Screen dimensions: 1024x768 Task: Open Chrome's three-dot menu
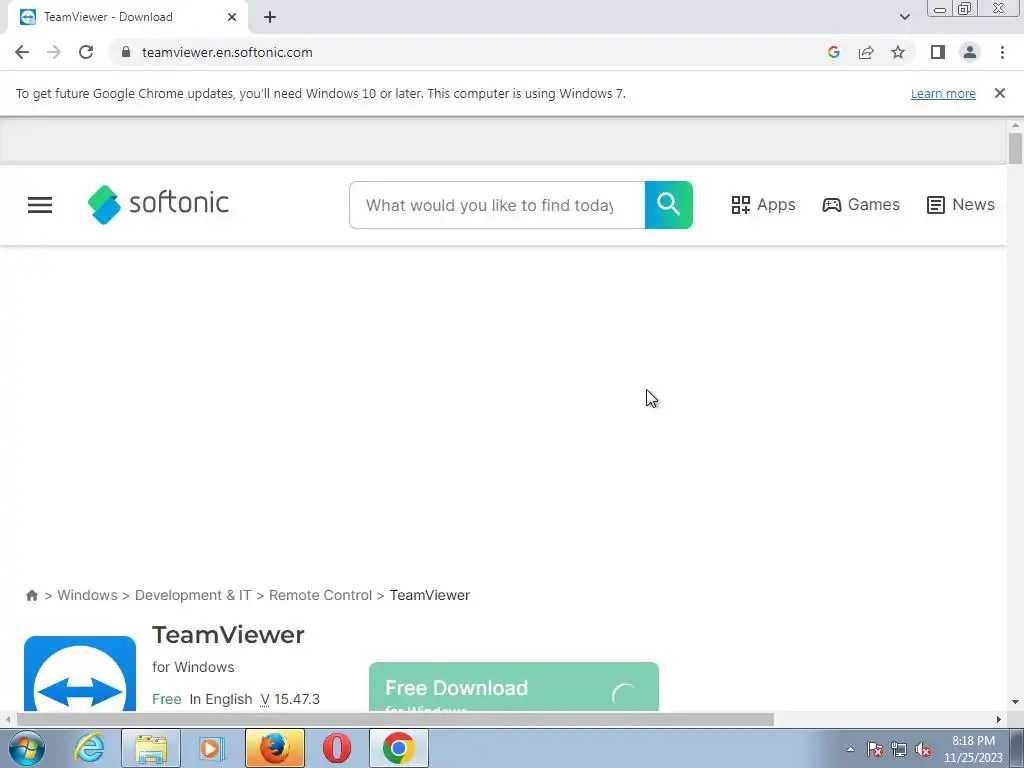point(1002,52)
